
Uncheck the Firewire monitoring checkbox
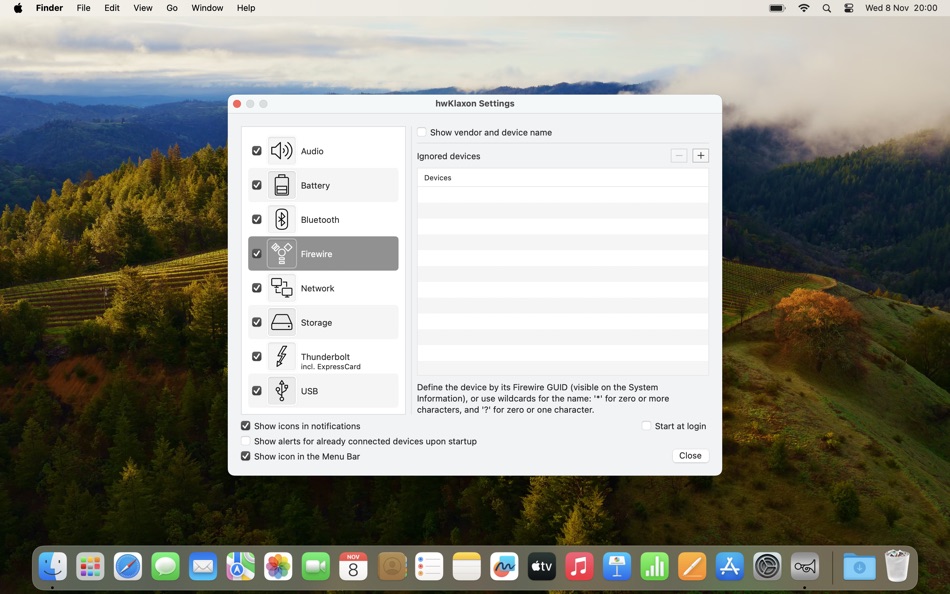257,253
